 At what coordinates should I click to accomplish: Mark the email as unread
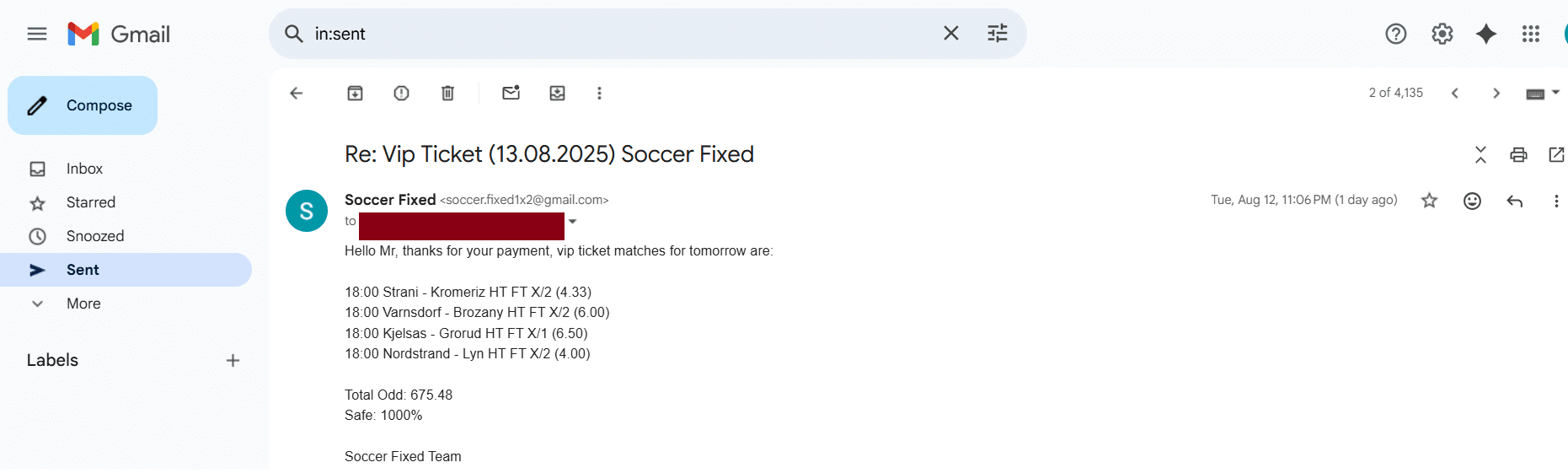pyautogui.click(x=511, y=93)
